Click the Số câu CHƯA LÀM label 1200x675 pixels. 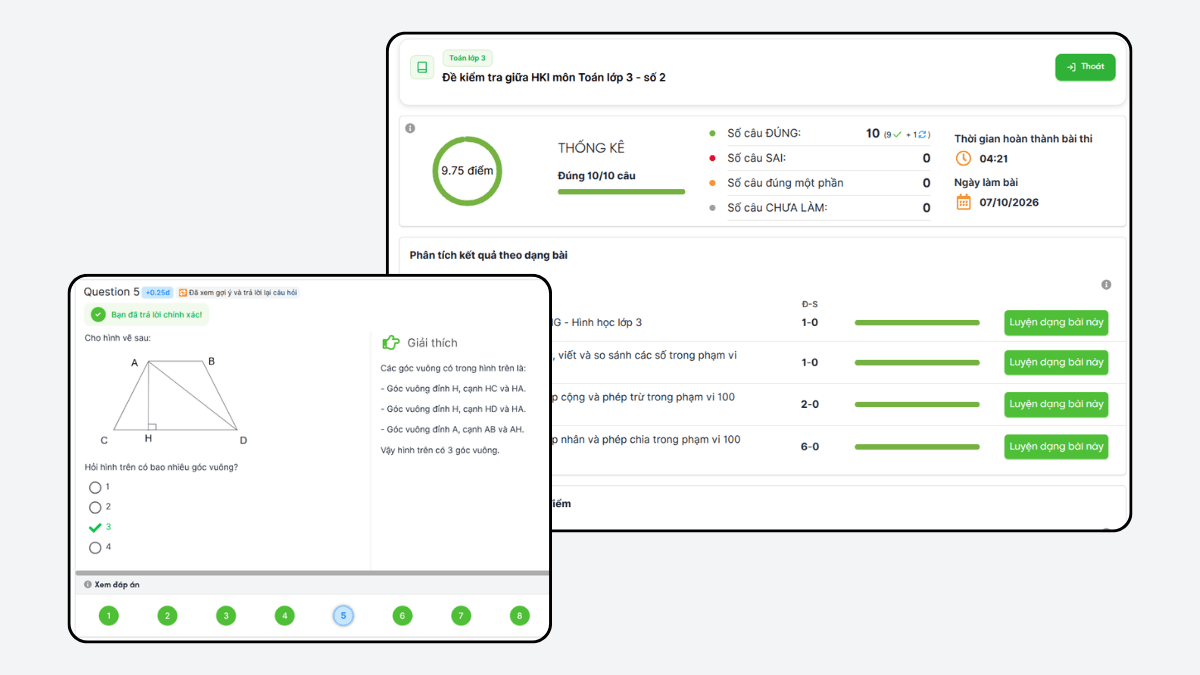coord(777,208)
